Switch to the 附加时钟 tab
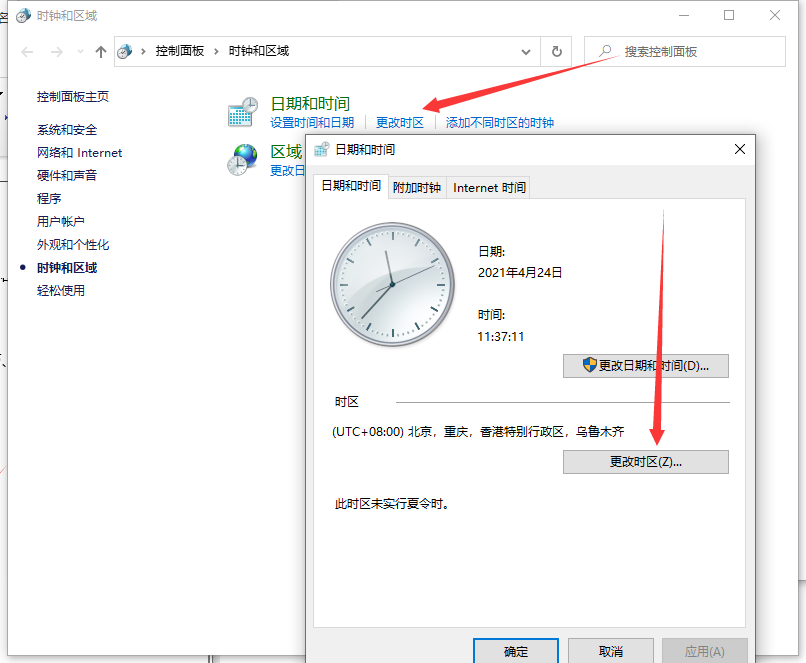Screen dimensions: 806x663 [417, 187]
